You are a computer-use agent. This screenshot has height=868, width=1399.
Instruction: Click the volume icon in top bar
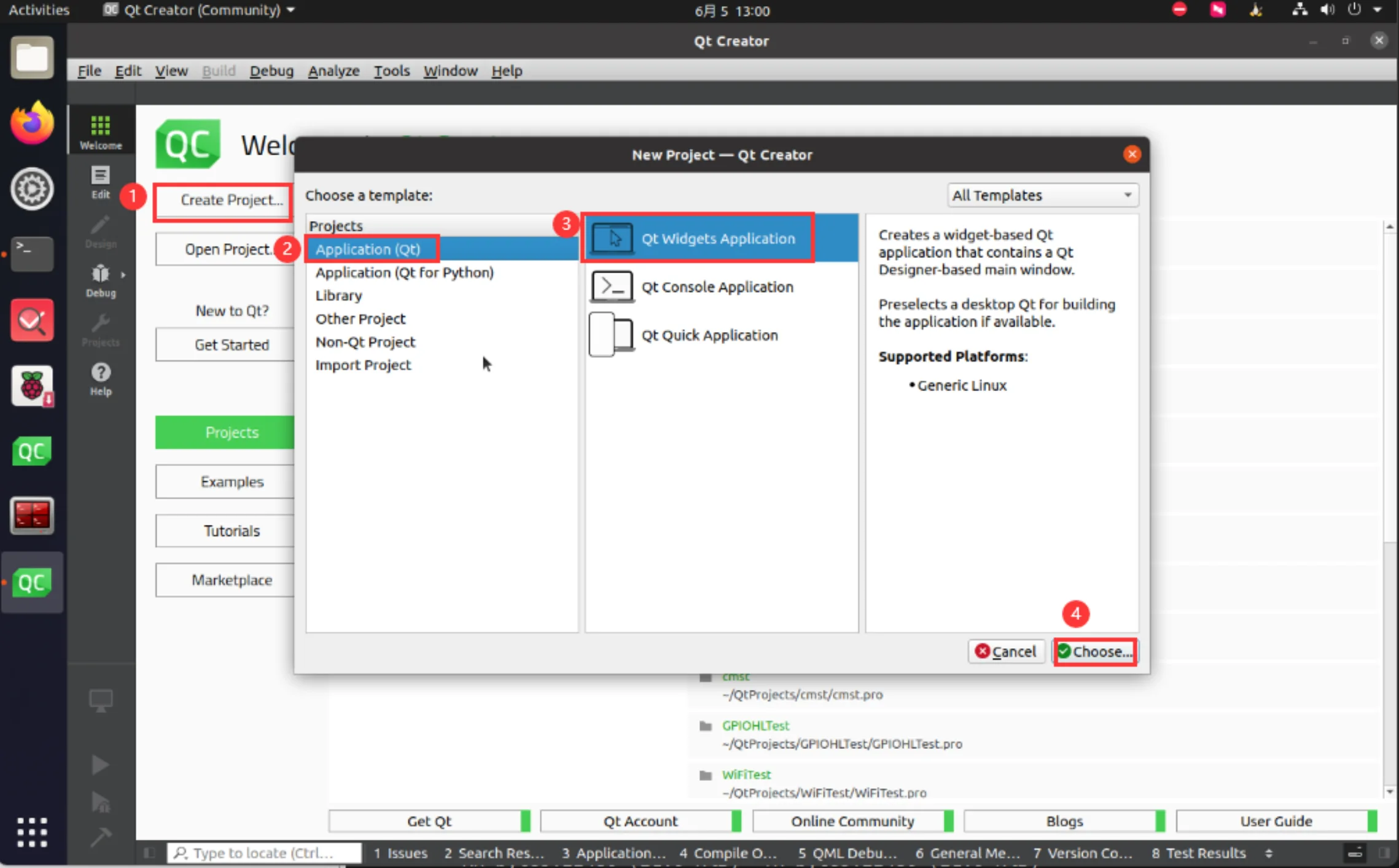pos(1327,10)
